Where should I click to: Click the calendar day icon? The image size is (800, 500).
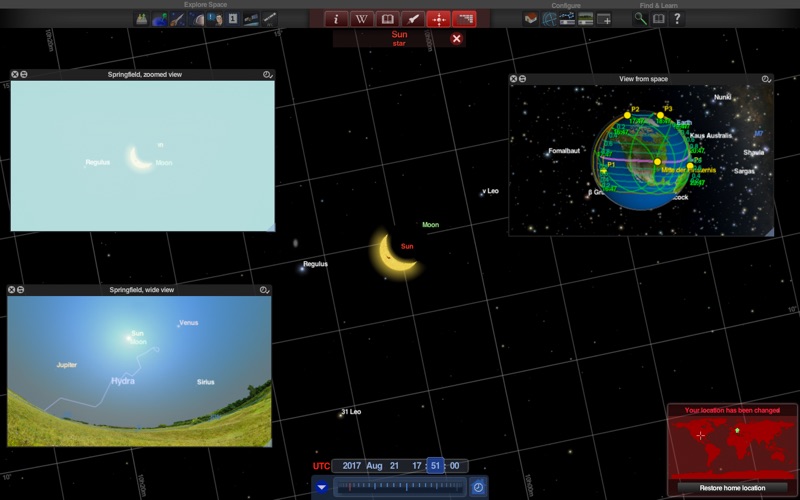(233, 19)
